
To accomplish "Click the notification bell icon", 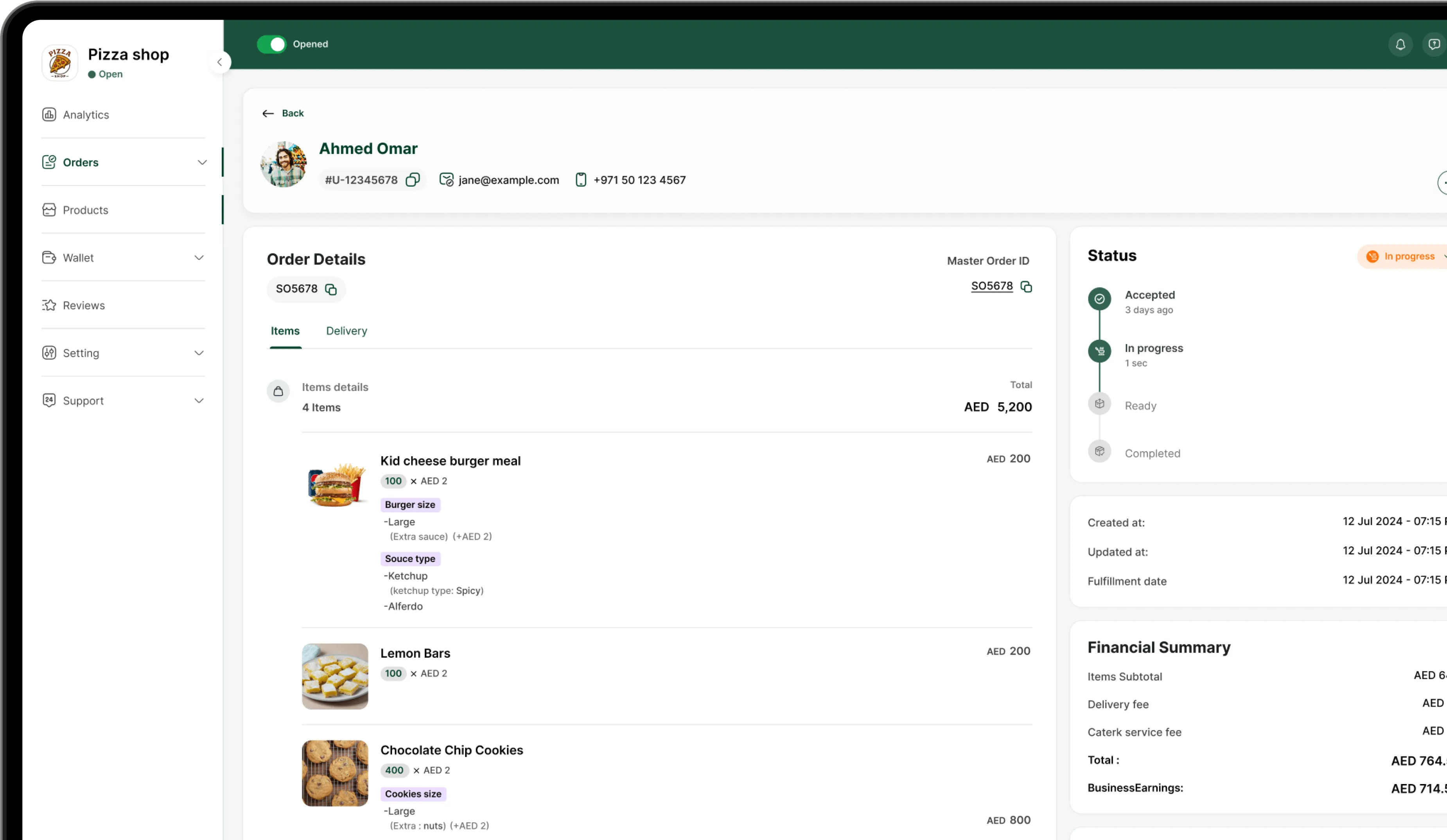I will [1400, 44].
